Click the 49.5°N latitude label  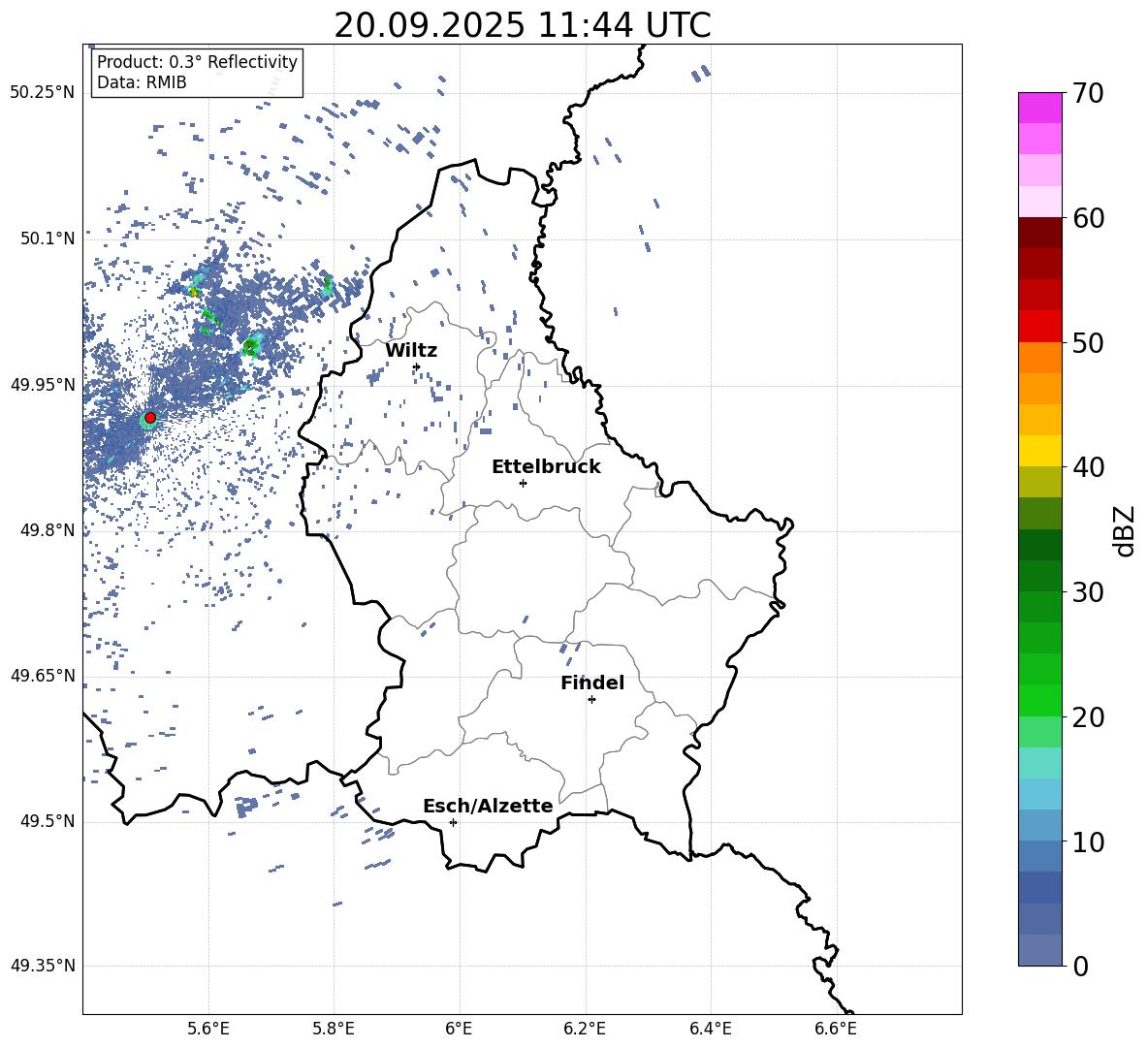coord(47,821)
